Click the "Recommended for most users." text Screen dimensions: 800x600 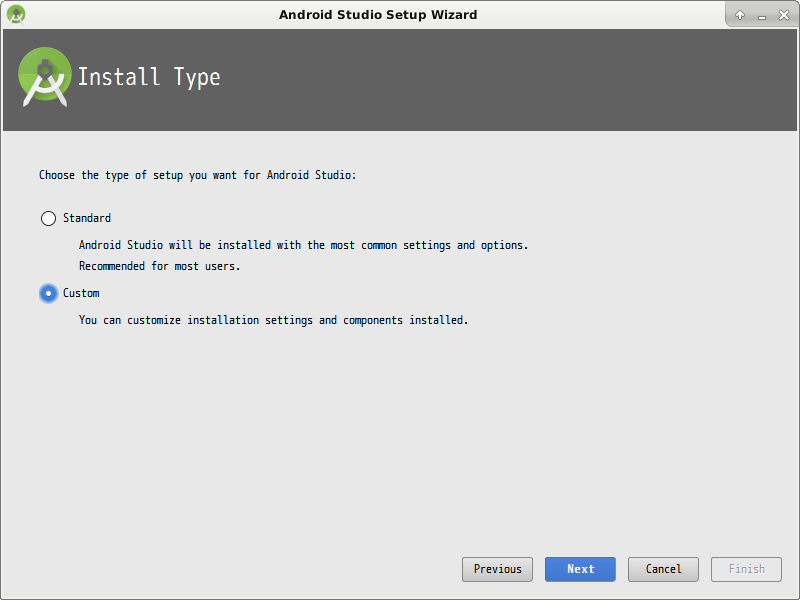pyautogui.click(x=160, y=266)
